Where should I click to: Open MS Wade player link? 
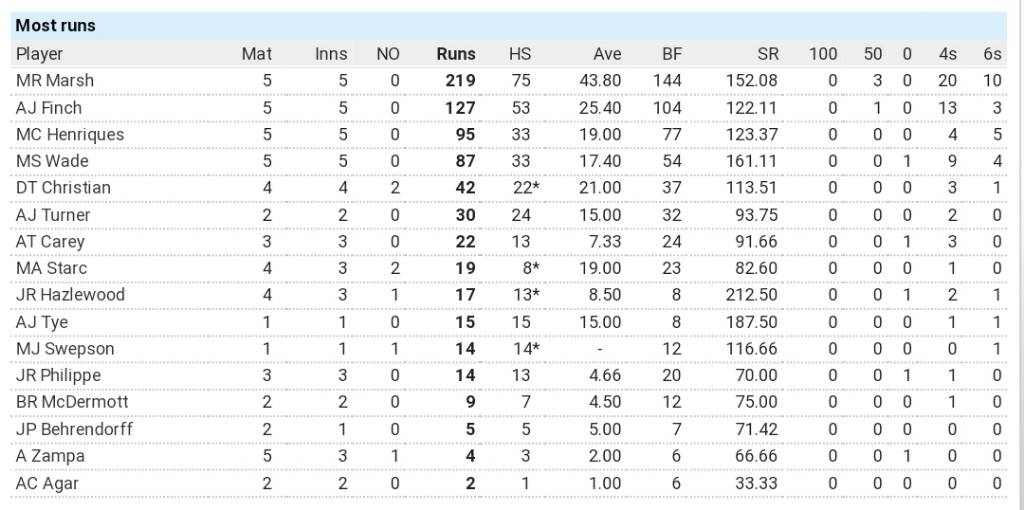(x=52, y=161)
